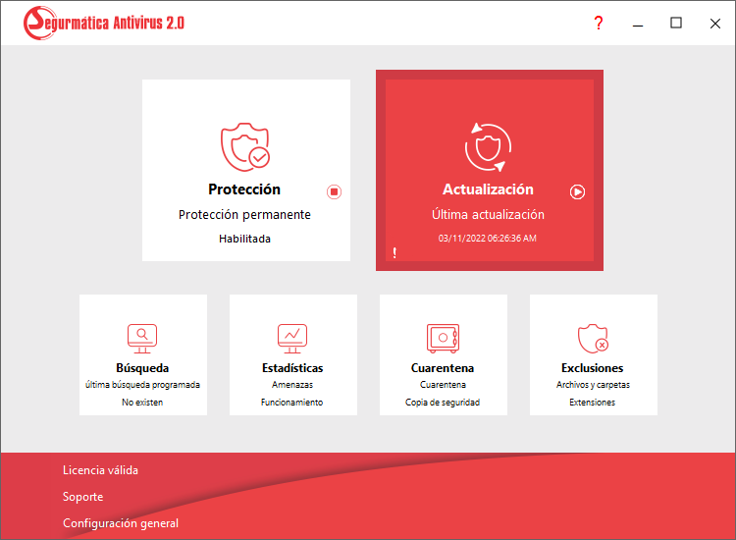Image resolution: width=736 pixels, height=540 pixels.
Task: Open Funcionamiento under Estadísticas
Action: (292, 402)
